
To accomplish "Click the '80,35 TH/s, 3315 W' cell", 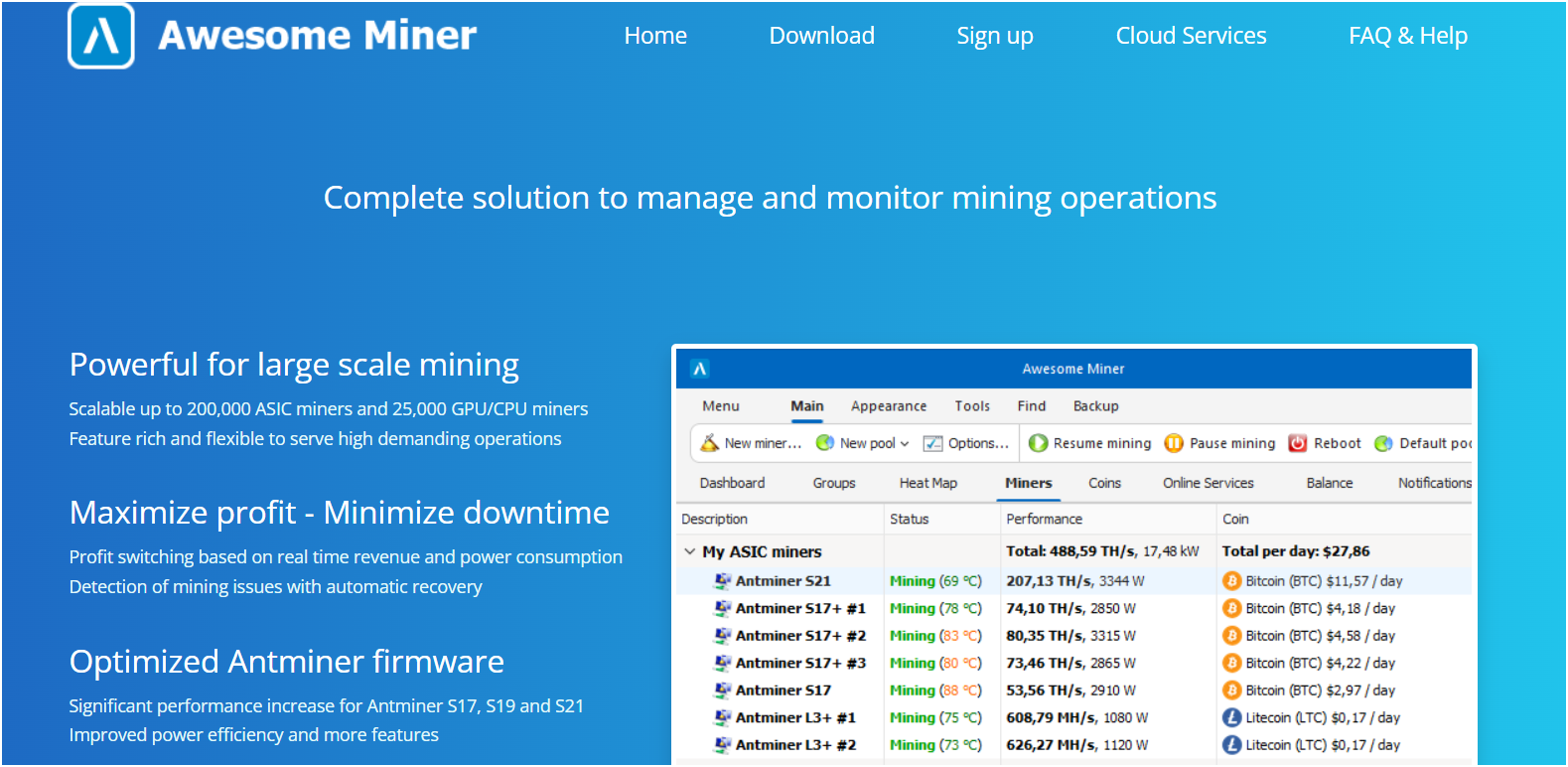I will coord(1071,636).
